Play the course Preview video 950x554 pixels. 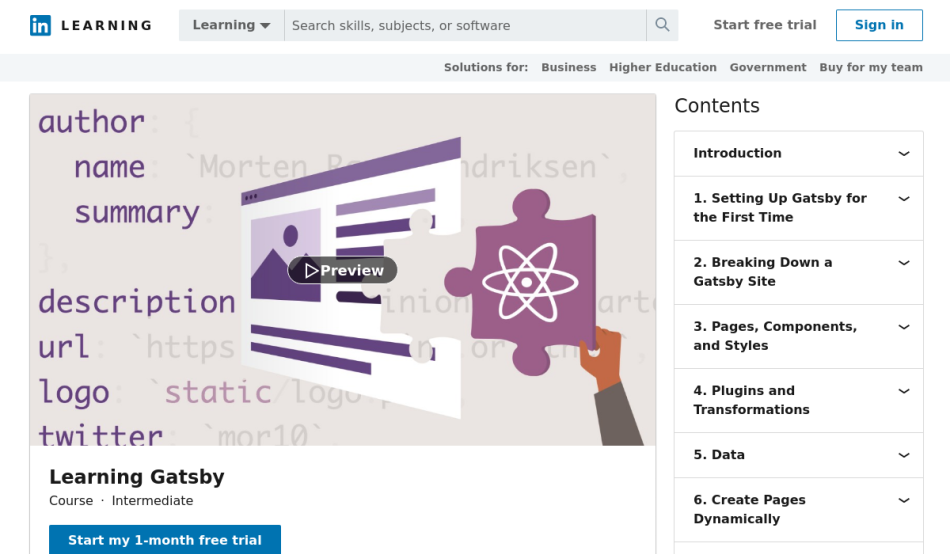coord(343,270)
